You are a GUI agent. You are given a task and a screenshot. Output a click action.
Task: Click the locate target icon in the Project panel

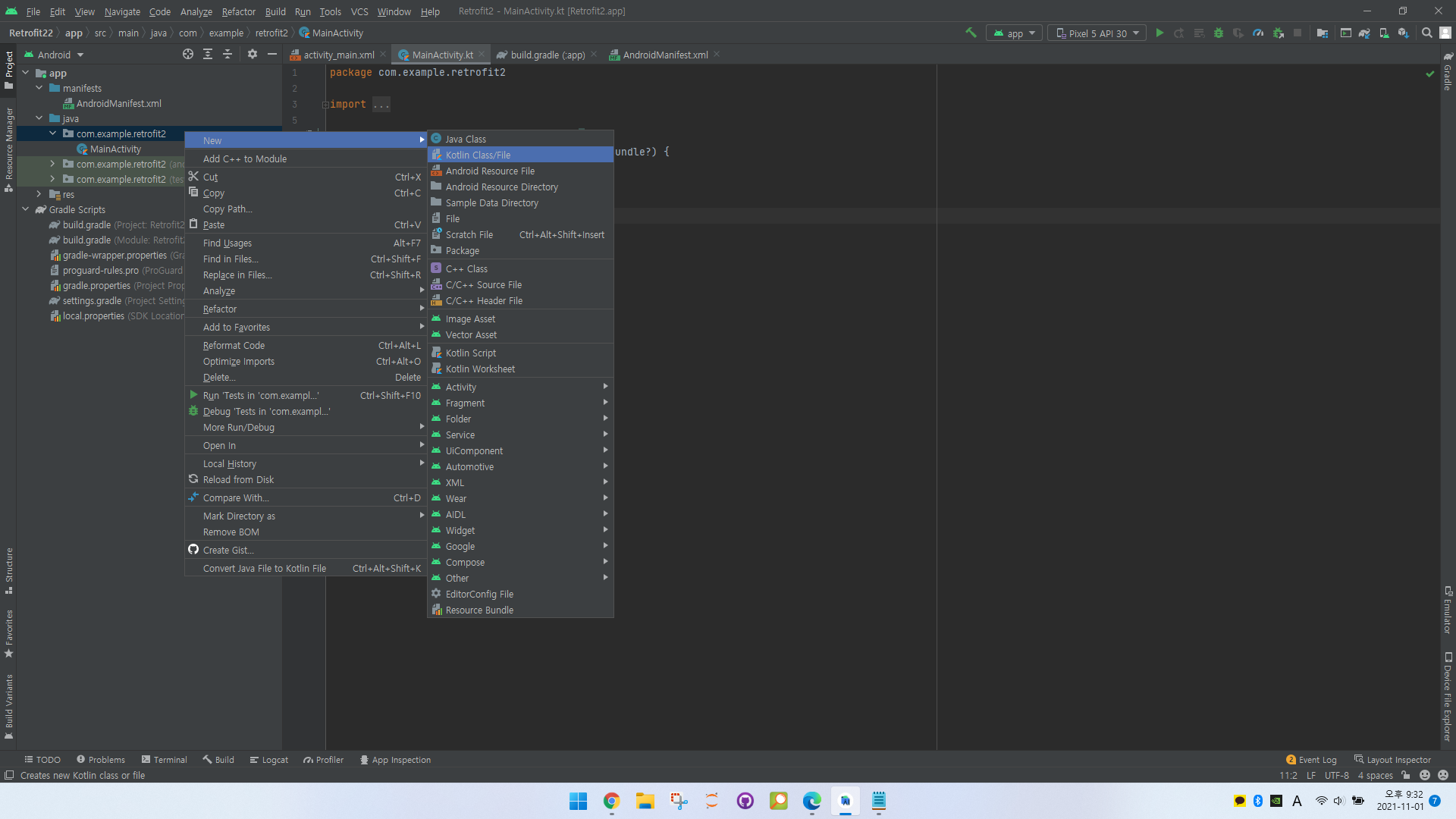[188, 54]
